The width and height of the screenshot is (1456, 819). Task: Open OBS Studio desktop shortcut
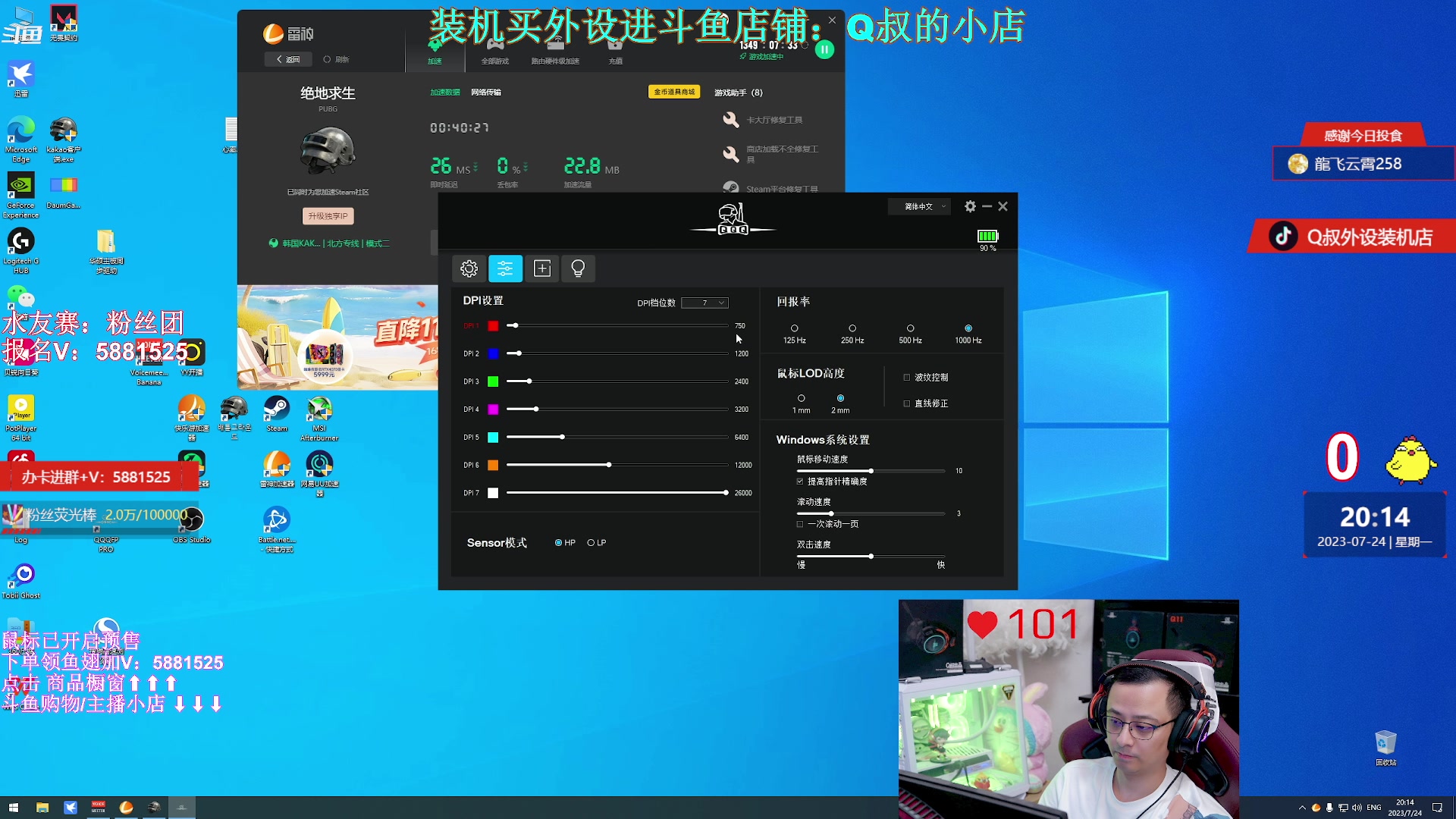pyautogui.click(x=191, y=525)
